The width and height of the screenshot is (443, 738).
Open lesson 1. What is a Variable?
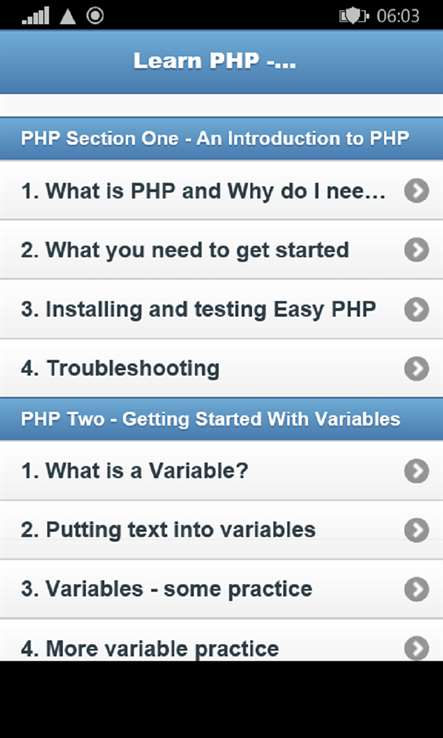click(221, 471)
